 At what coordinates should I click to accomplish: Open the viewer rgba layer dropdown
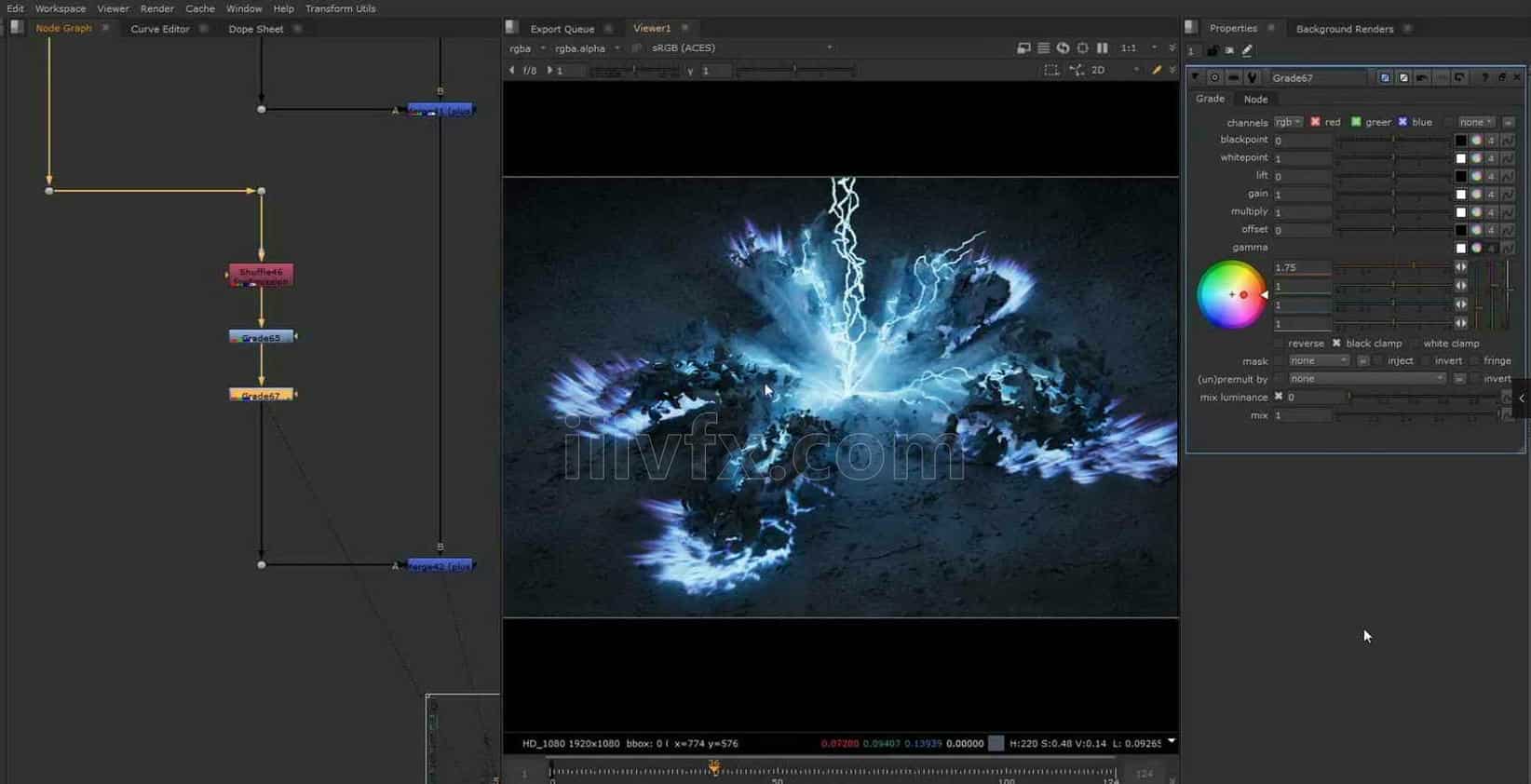click(x=527, y=48)
